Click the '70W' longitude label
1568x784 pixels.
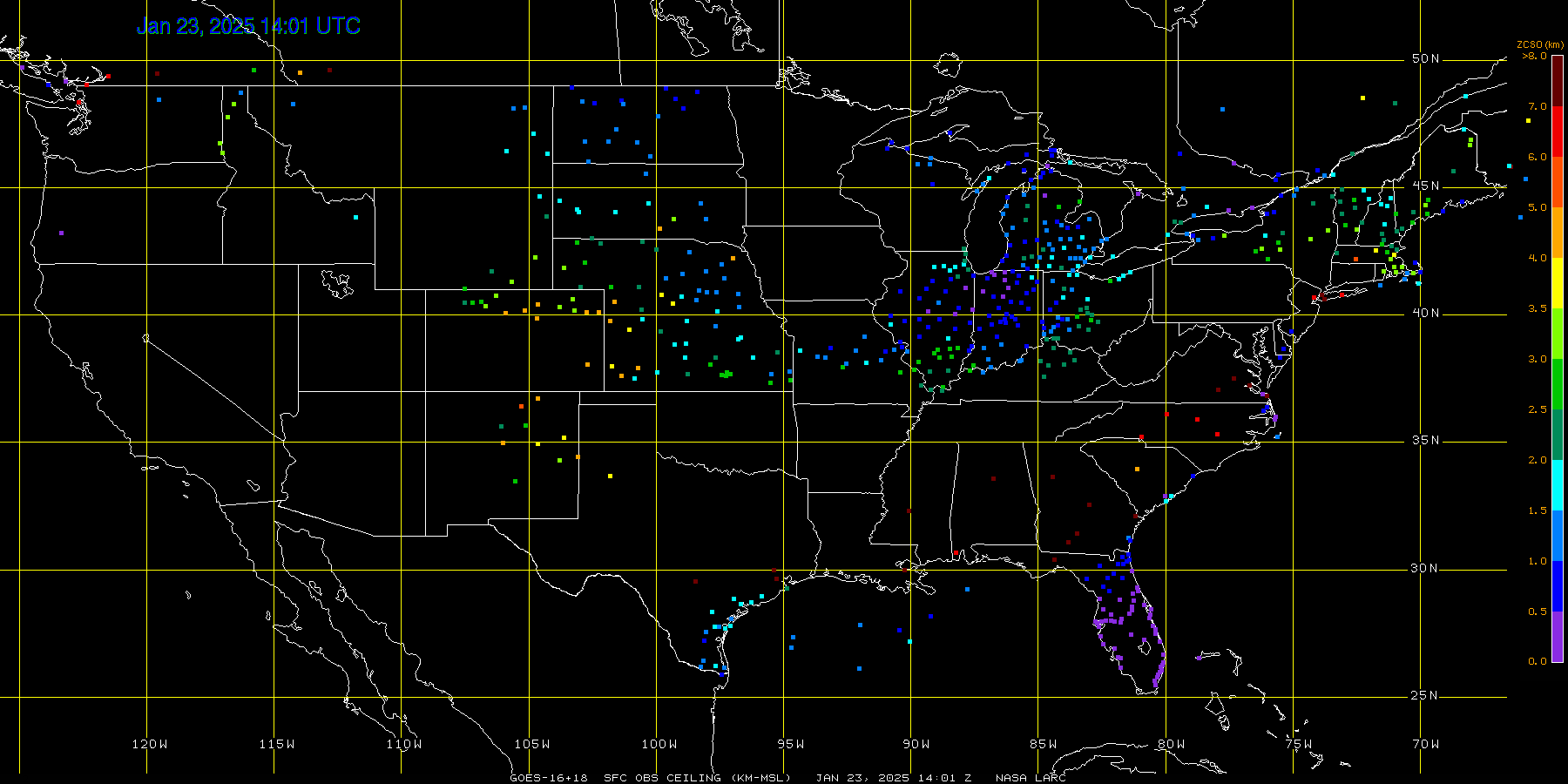pyautogui.click(x=1426, y=744)
